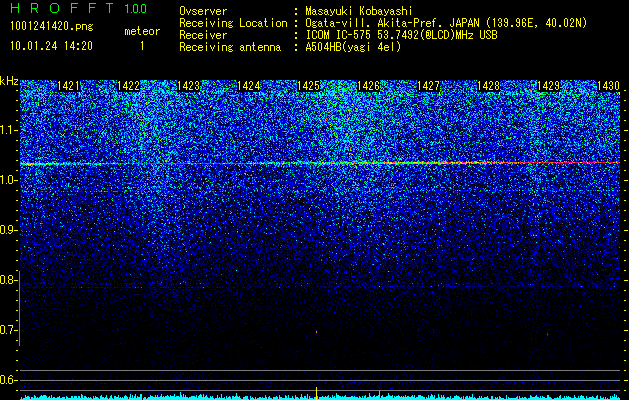
Task: Click the yellow meteor spike in level graph
Action: coord(317,393)
